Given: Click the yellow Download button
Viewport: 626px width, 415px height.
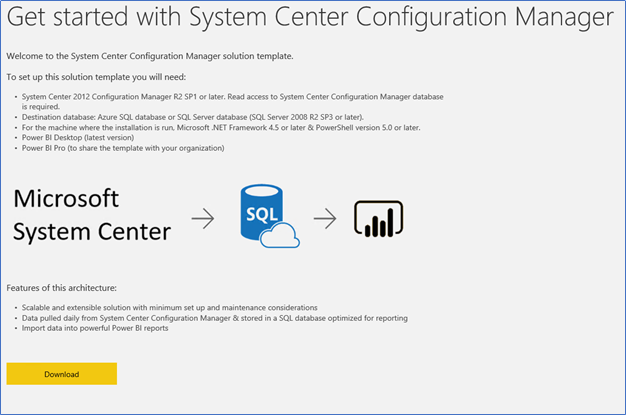Looking at the screenshot, I should click(61, 374).
